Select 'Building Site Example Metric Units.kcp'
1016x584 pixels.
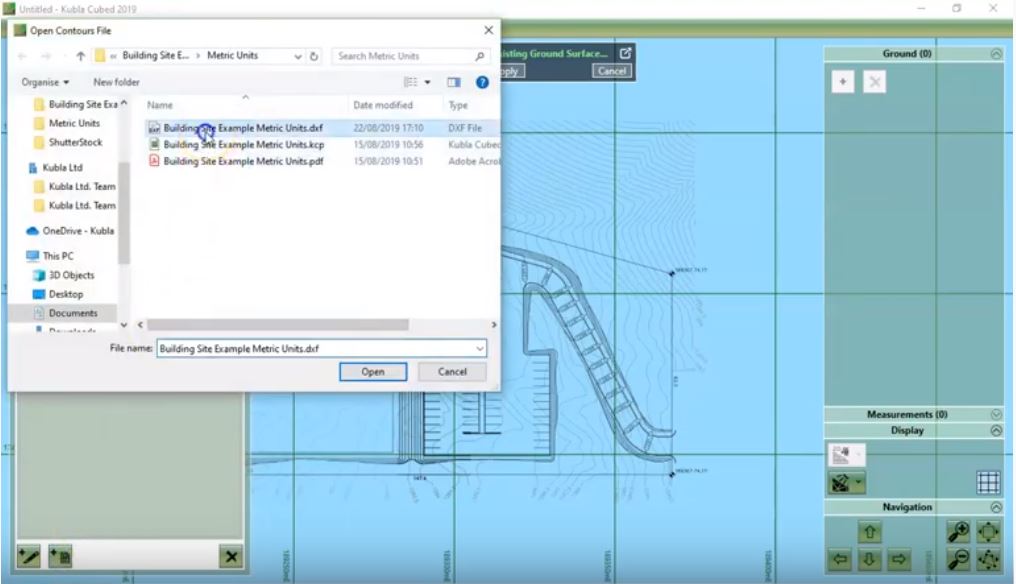tap(244, 145)
